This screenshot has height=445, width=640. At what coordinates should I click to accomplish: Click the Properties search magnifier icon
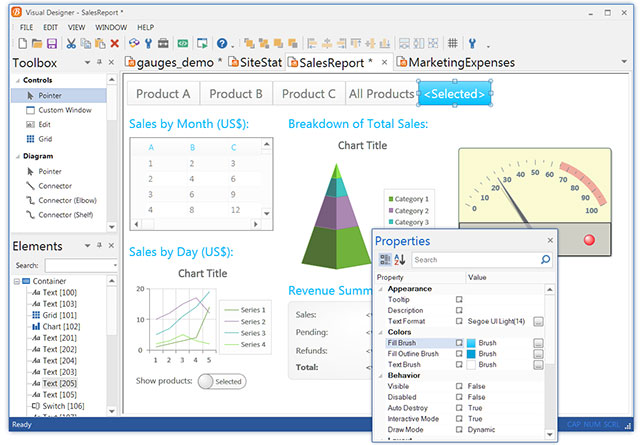545,259
